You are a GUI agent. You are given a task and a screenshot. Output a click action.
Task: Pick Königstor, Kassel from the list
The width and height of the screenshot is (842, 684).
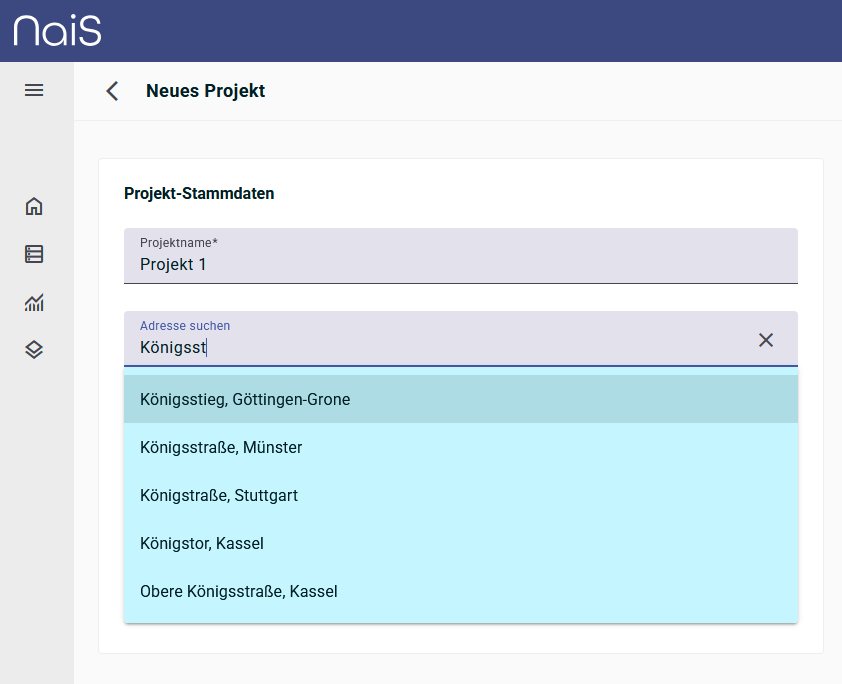(461, 543)
